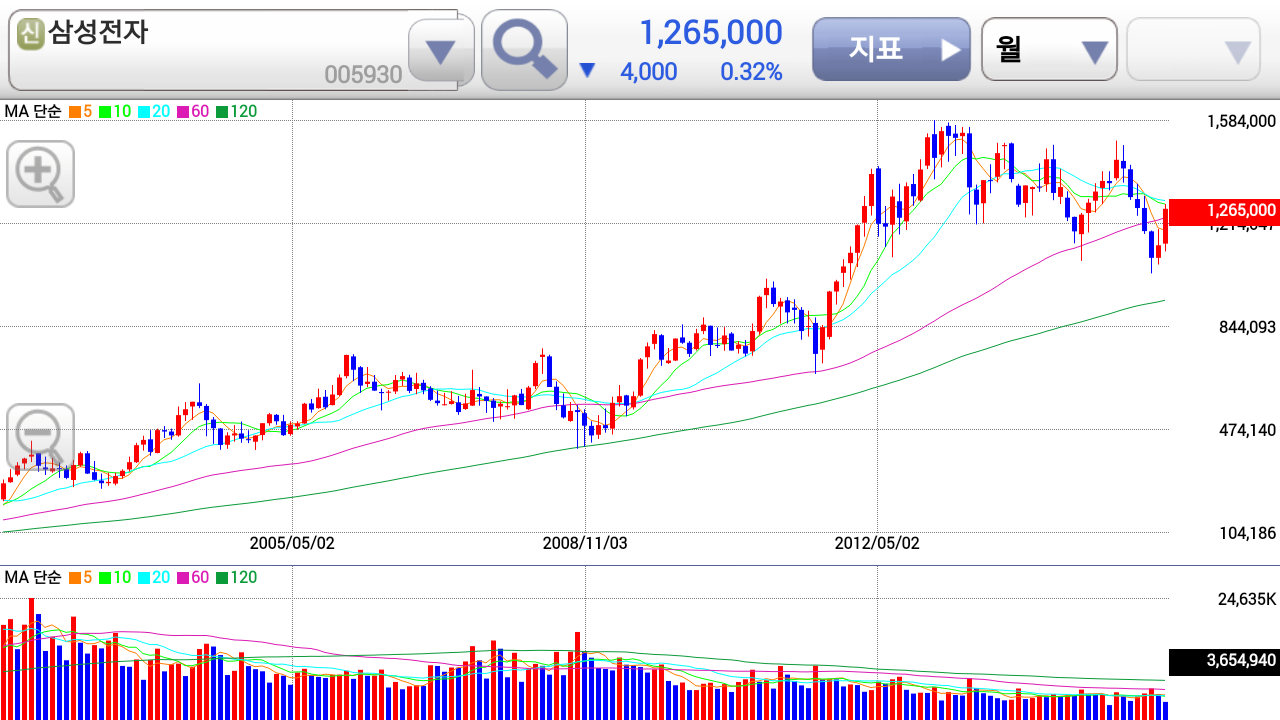This screenshot has width=1280, height=720.
Task: Click the 104,186 axis value
Action: click(x=1248, y=534)
